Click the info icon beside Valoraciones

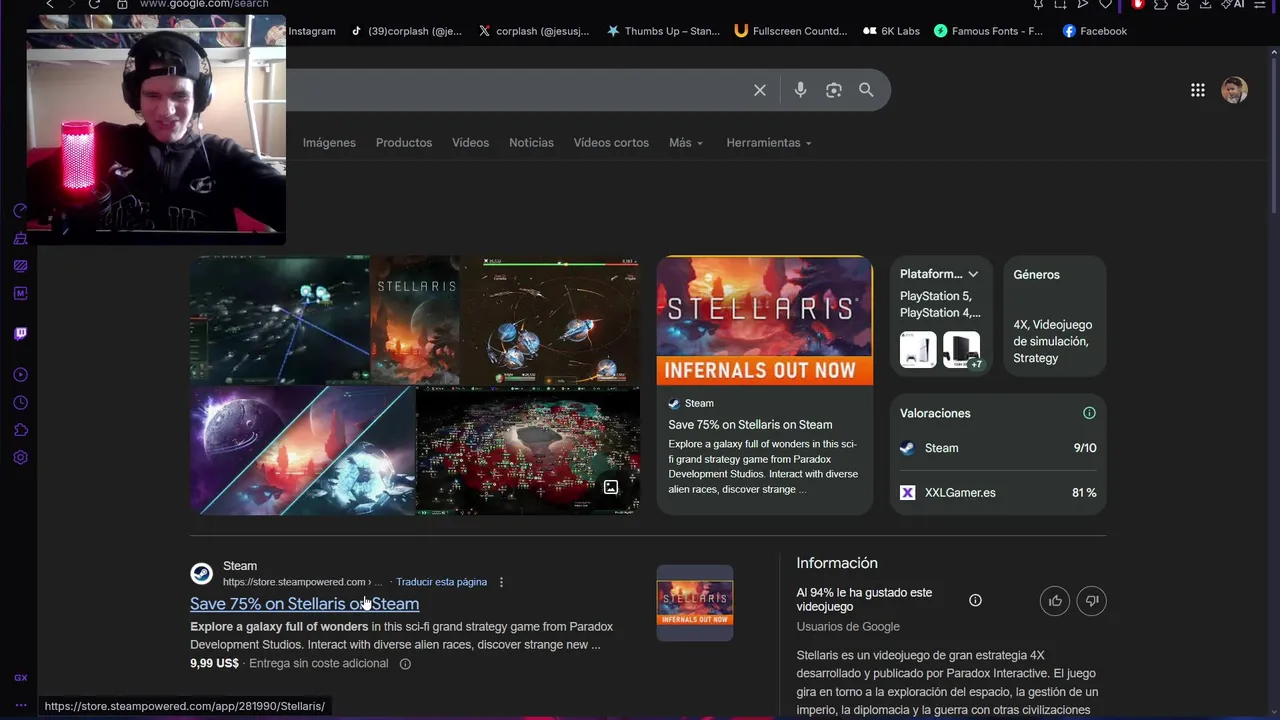(x=1089, y=413)
